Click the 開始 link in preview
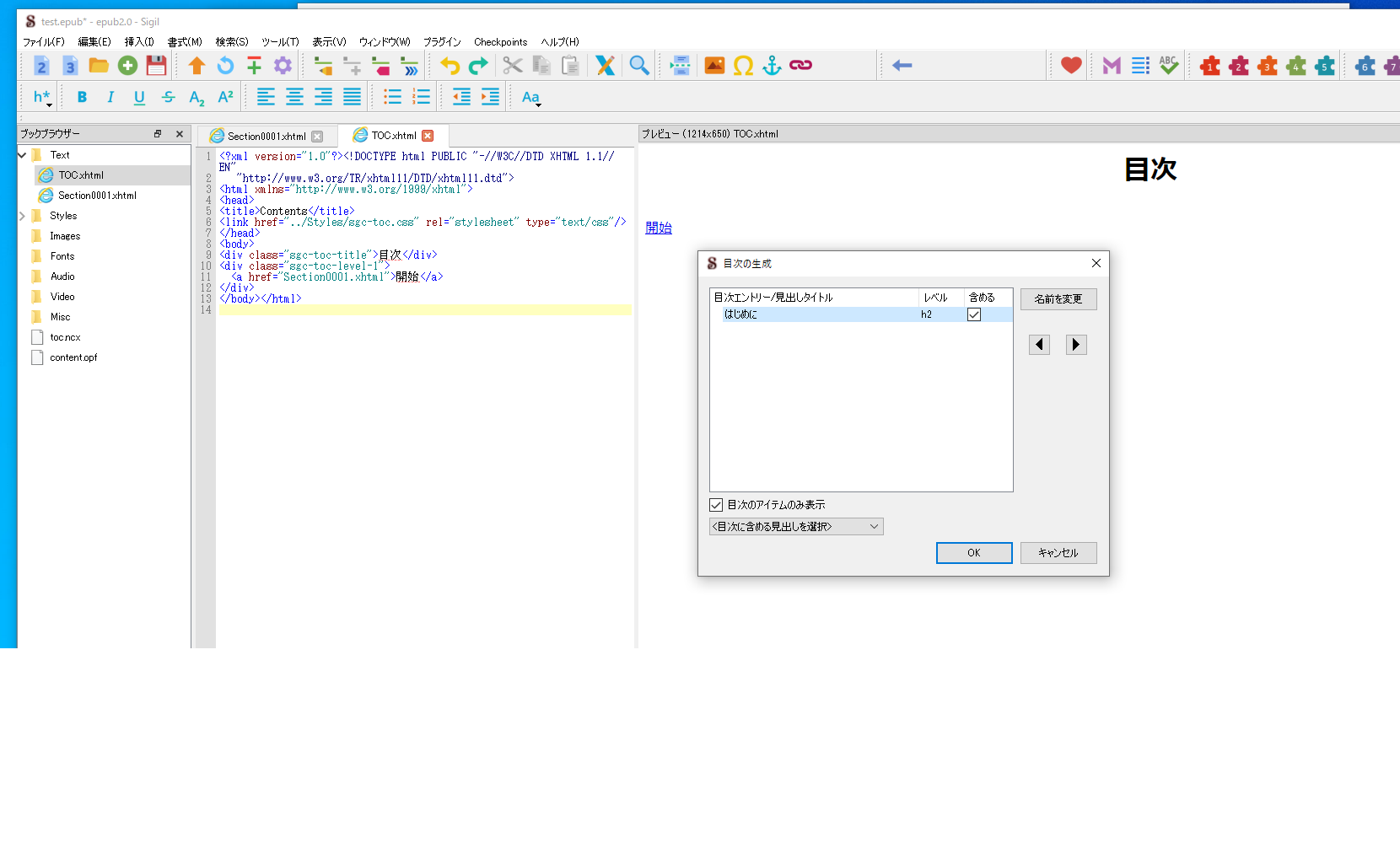Image resolution: width=1400 pixels, height=843 pixels. (658, 228)
